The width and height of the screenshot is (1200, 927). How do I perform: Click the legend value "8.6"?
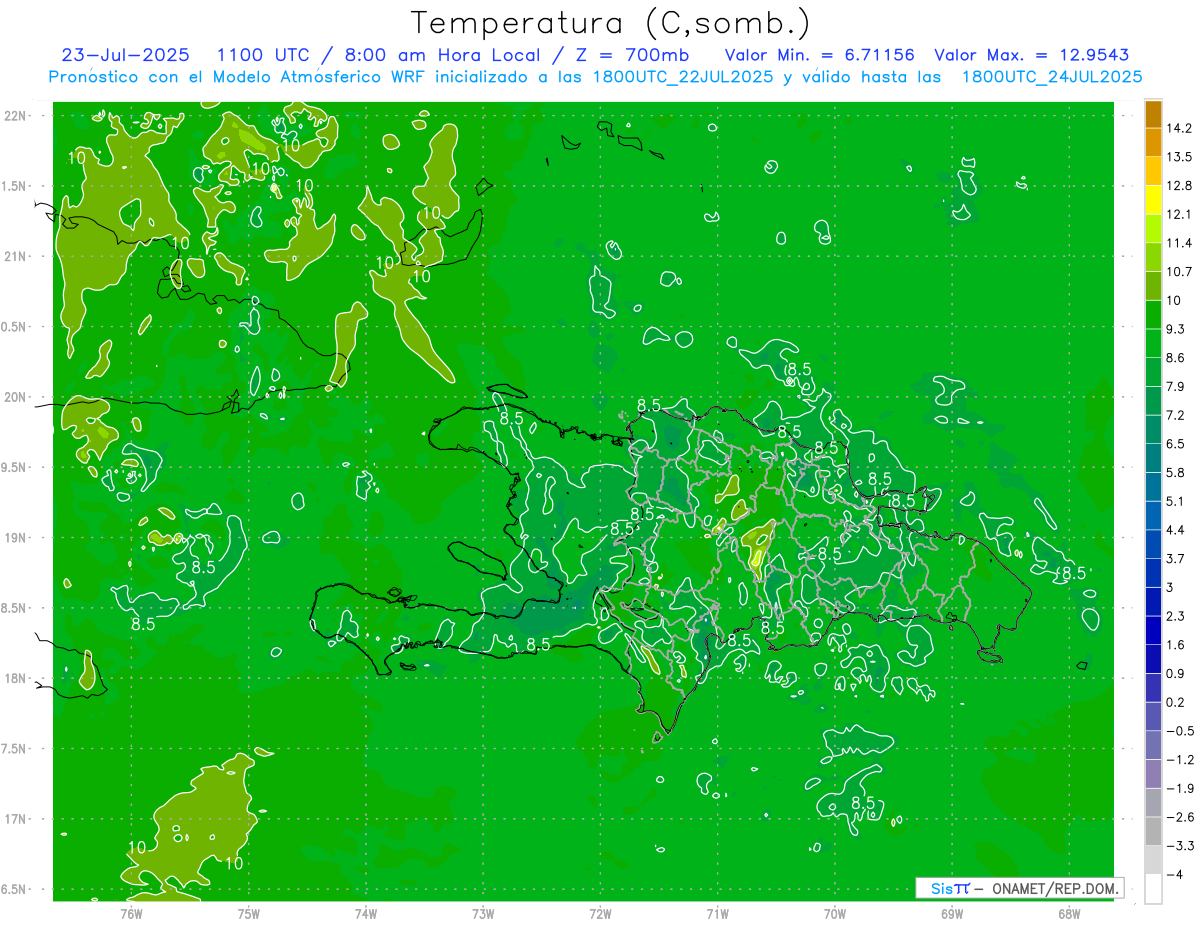click(x=1176, y=358)
